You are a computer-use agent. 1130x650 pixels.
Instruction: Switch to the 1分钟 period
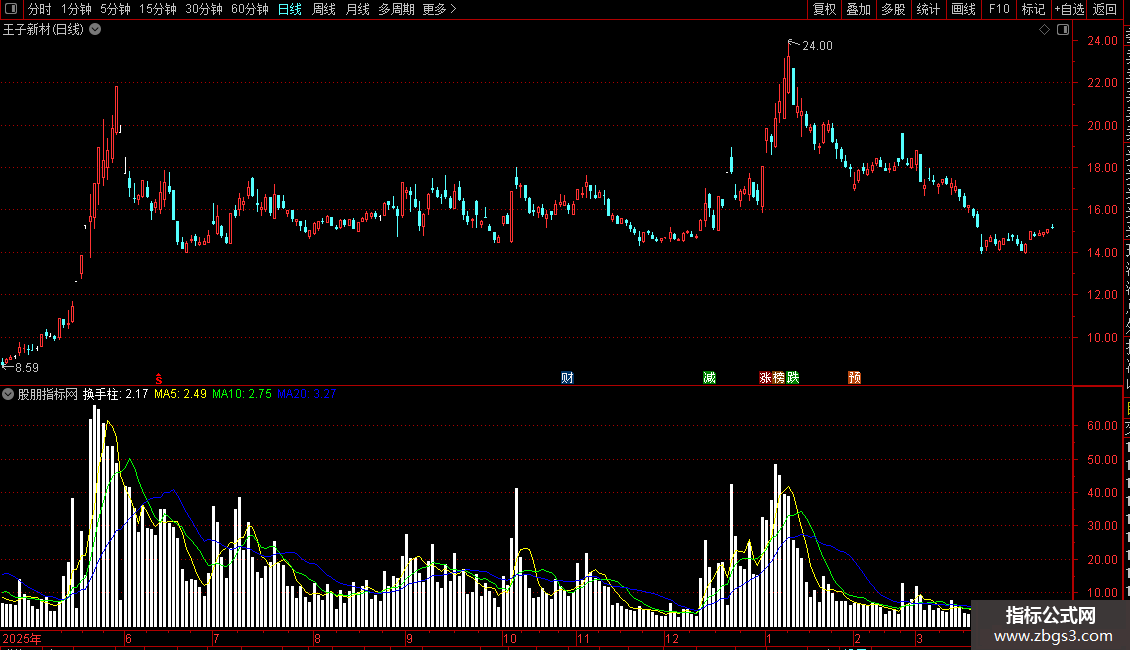[76, 9]
